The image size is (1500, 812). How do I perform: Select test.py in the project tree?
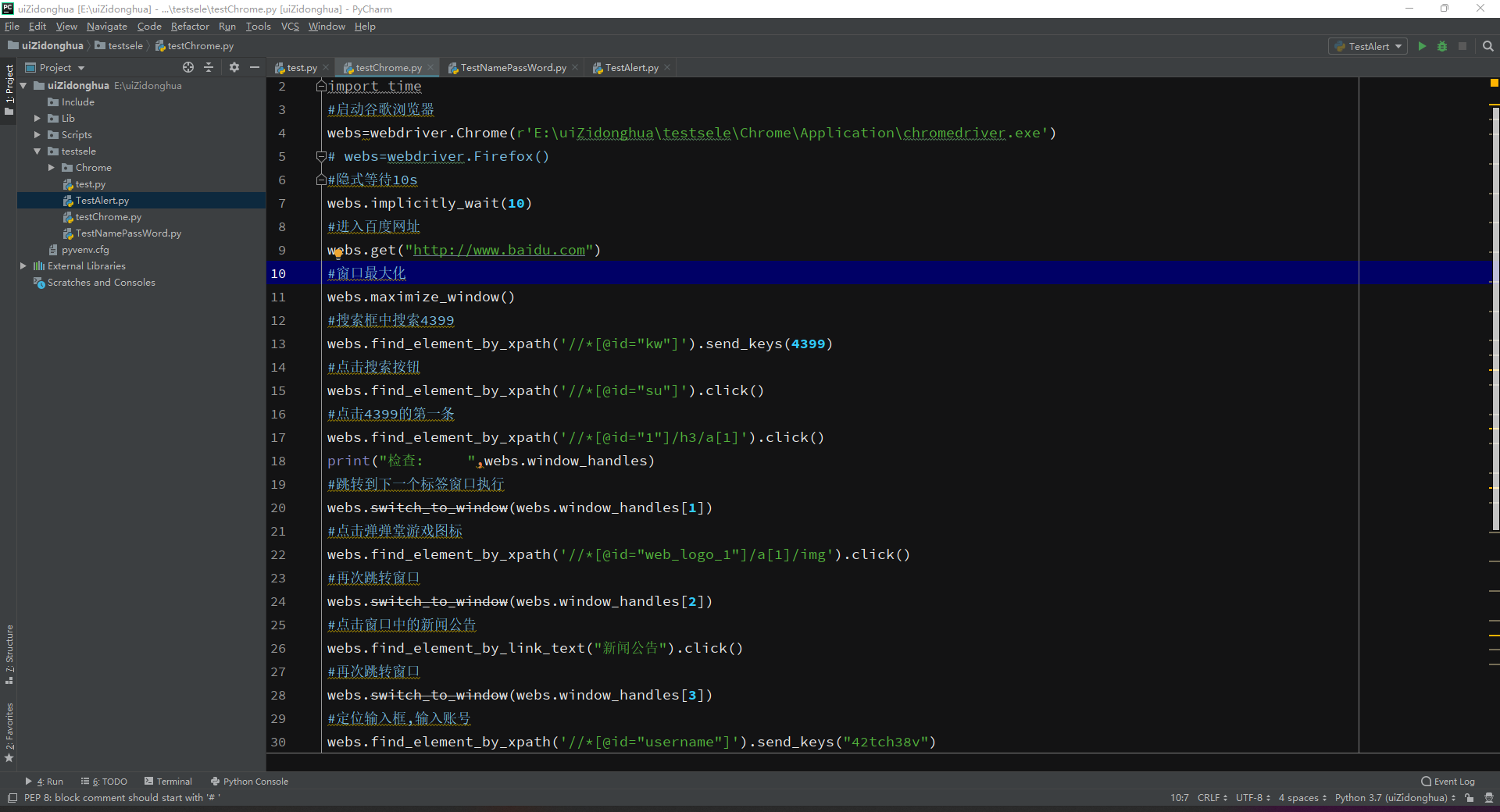coord(84,184)
